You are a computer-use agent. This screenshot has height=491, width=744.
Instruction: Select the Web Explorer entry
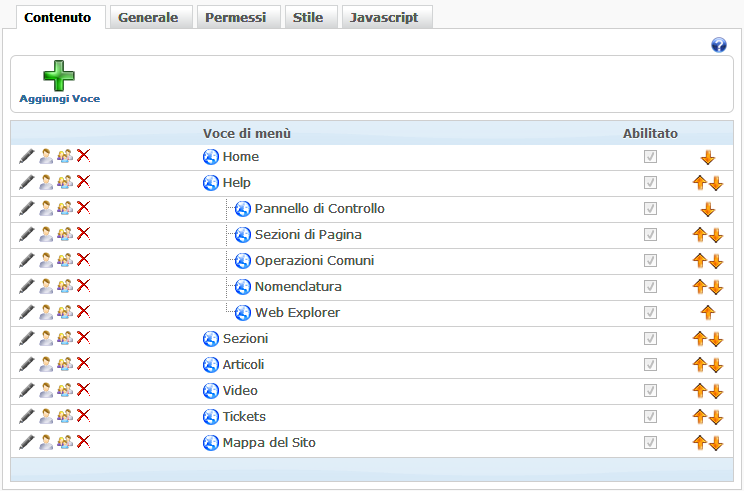click(298, 313)
